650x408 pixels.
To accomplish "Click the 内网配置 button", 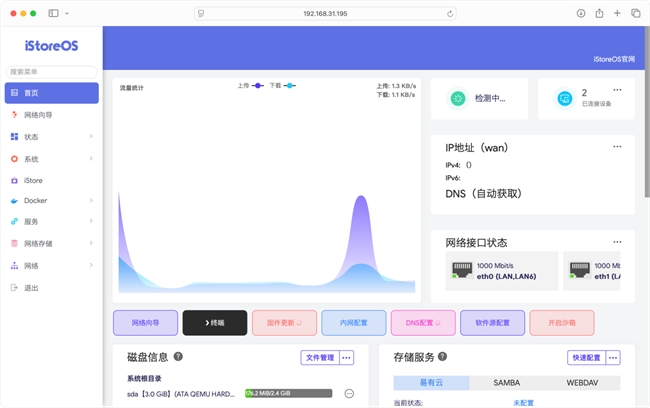I will pyautogui.click(x=354, y=323).
